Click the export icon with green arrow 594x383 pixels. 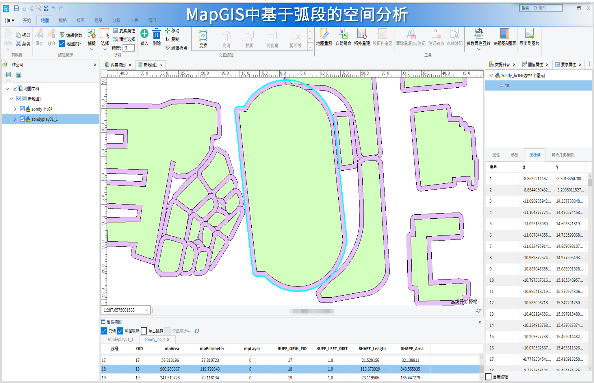click(x=529, y=34)
